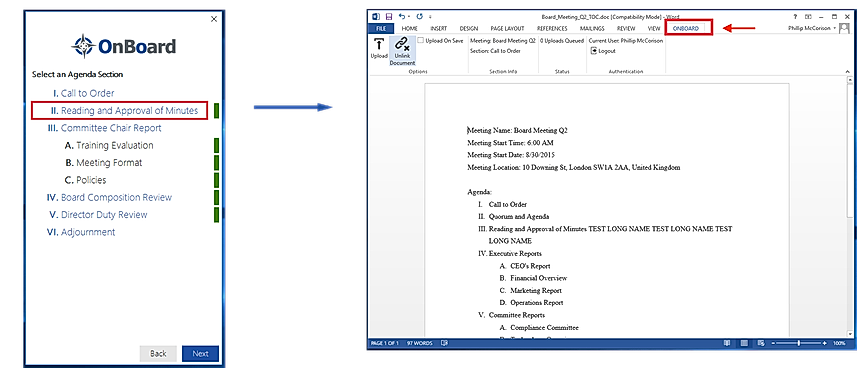This screenshot has height=368, width=857.
Task: Enable the Upload On Save checkbox
Action: coord(421,40)
